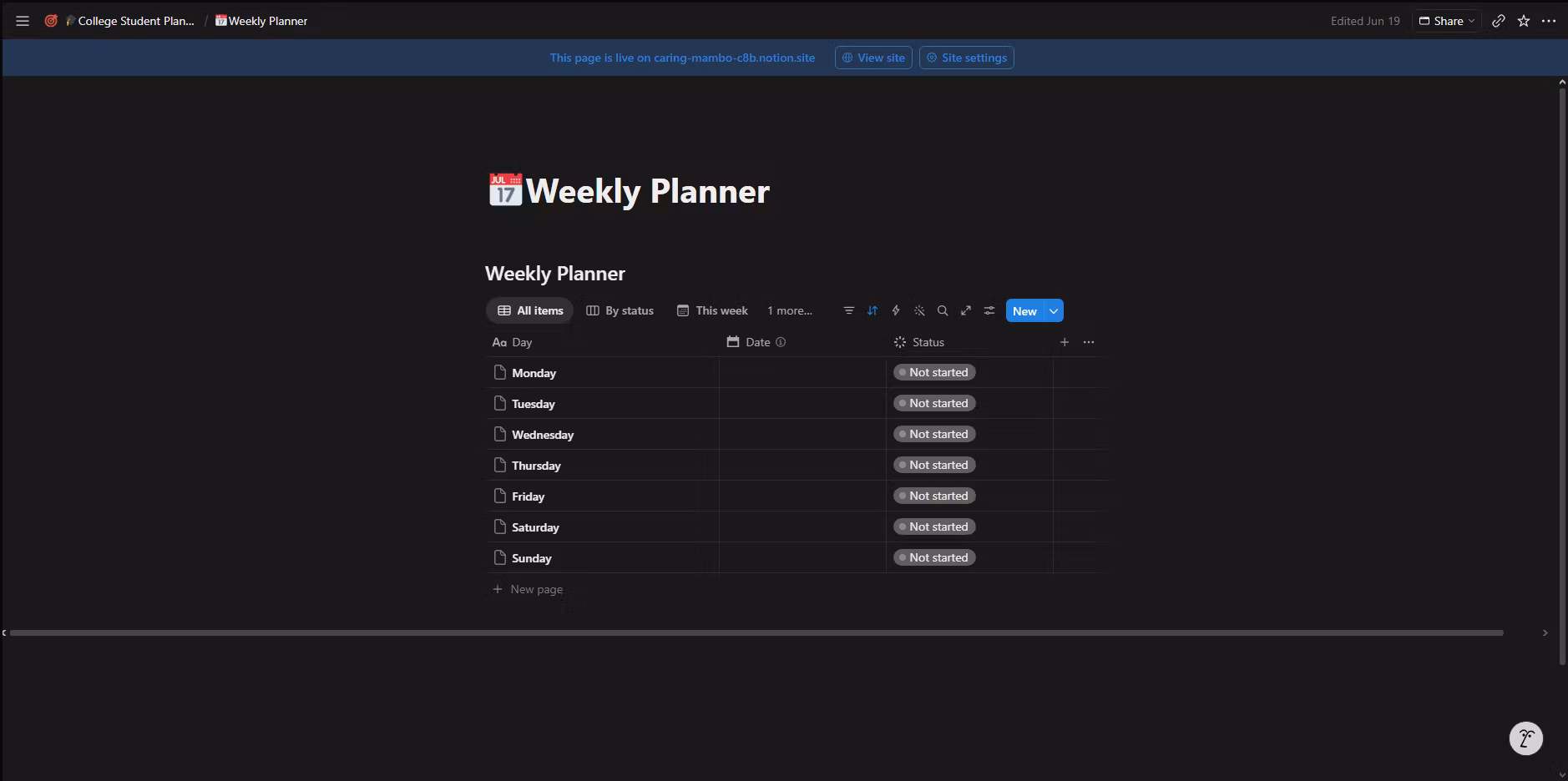Change Friday's Not started status

[x=934, y=496]
